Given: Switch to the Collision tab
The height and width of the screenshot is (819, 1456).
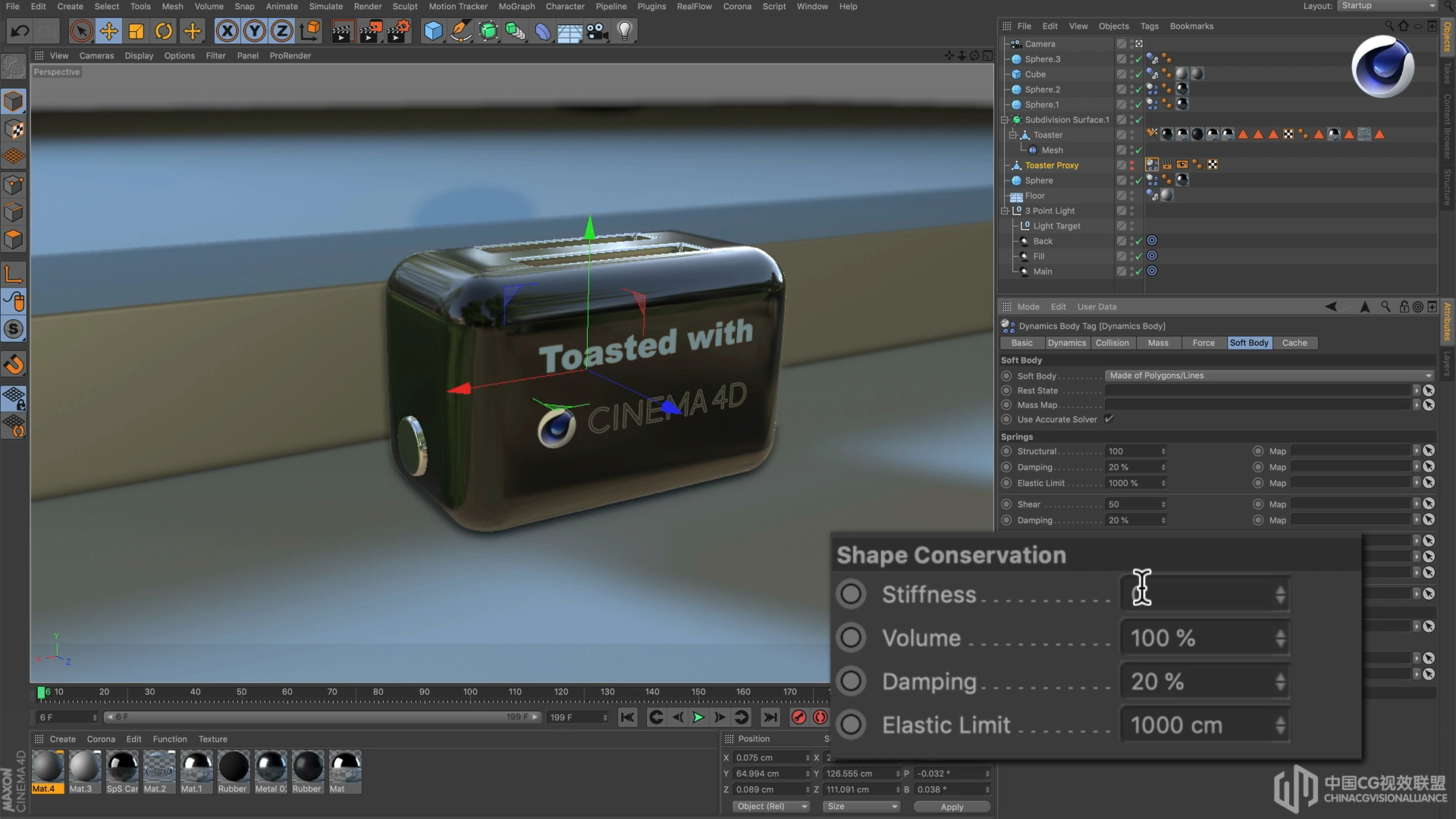Looking at the screenshot, I should 1112,343.
